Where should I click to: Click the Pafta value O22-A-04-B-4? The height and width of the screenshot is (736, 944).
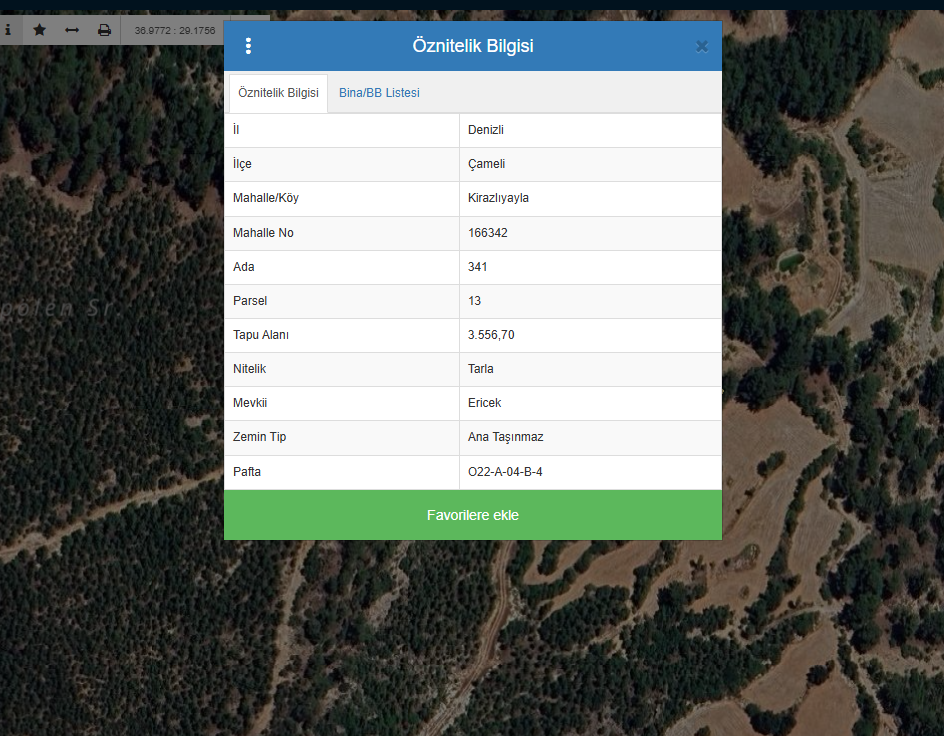tap(505, 471)
